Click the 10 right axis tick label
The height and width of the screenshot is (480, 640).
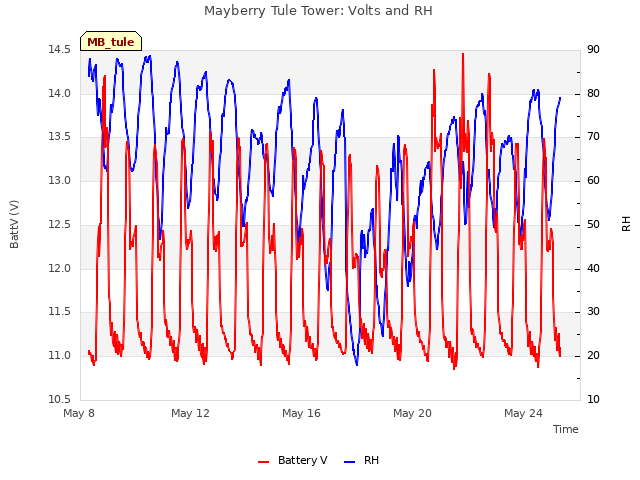coord(593,399)
